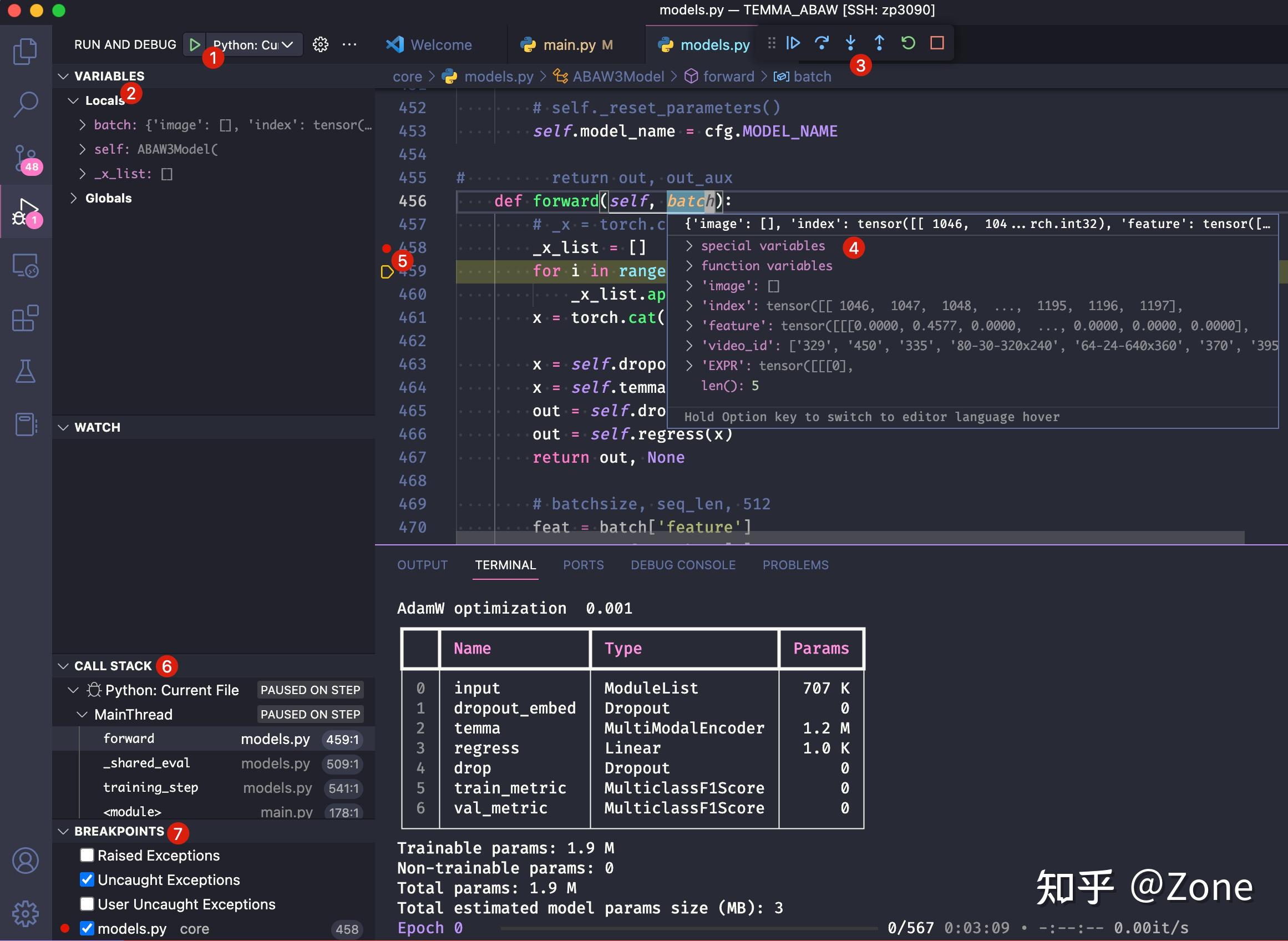Screen dimensions: 1288x941
Task: Click Step Out in the debug toolbar
Action: pyautogui.click(x=879, y=43)
